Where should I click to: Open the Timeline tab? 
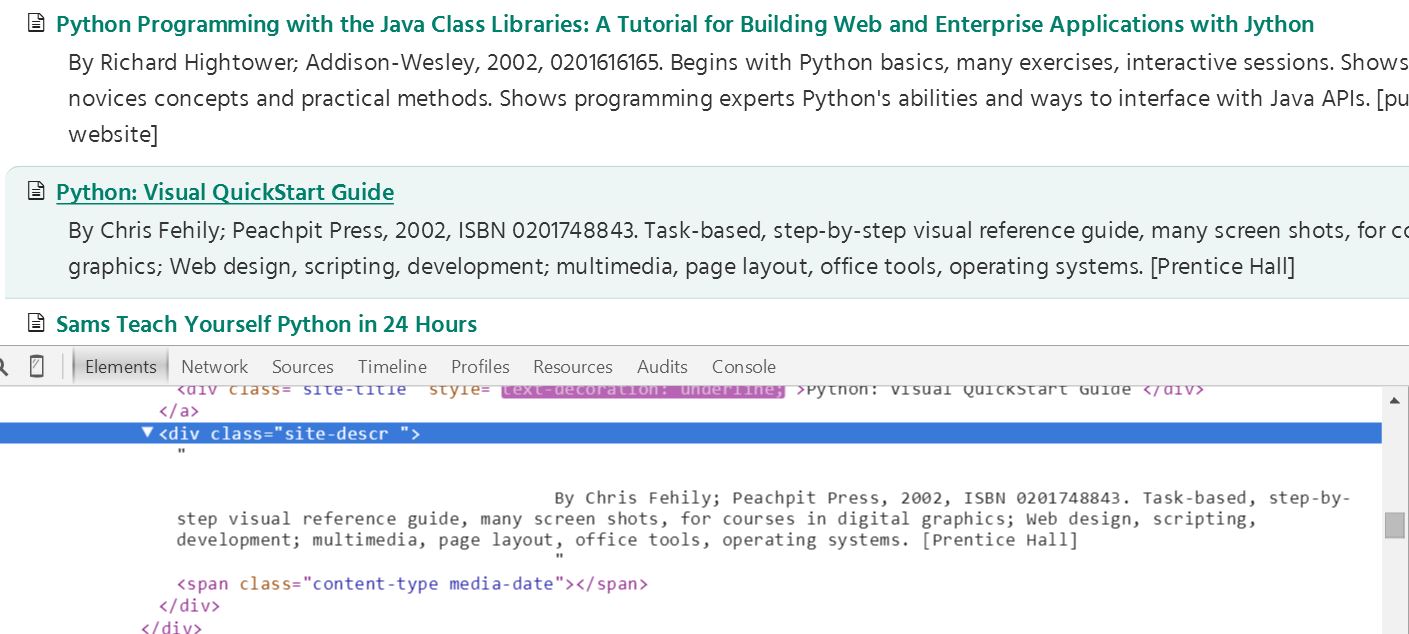[x=392, y=367]
